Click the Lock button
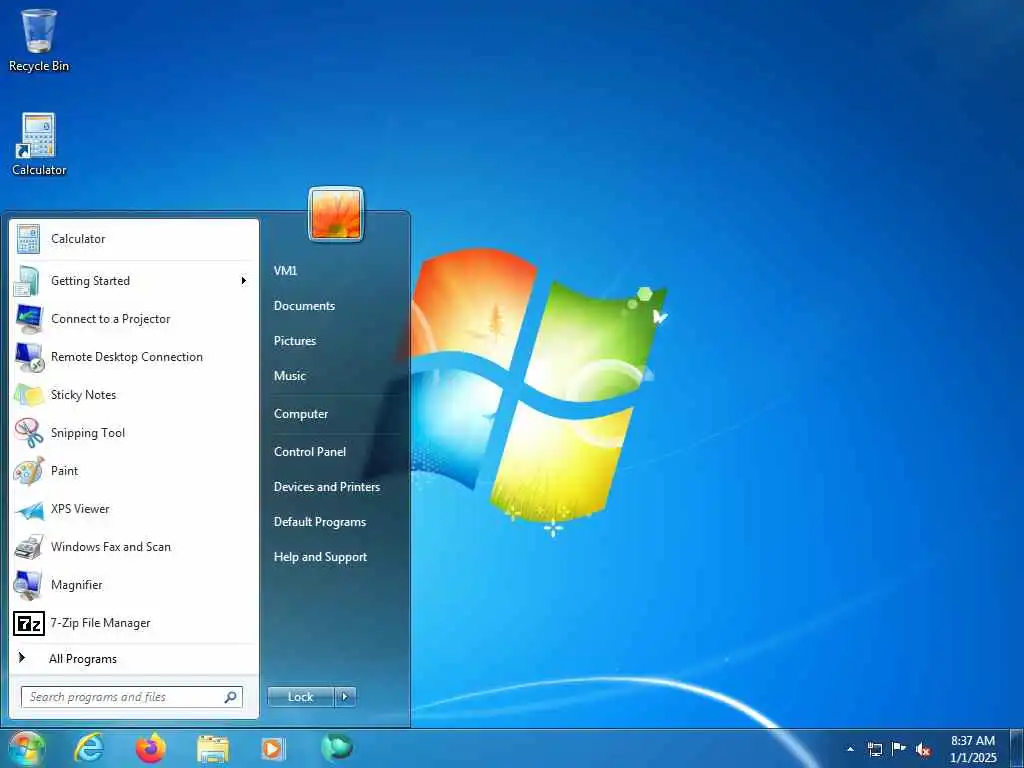 point(300,697)
